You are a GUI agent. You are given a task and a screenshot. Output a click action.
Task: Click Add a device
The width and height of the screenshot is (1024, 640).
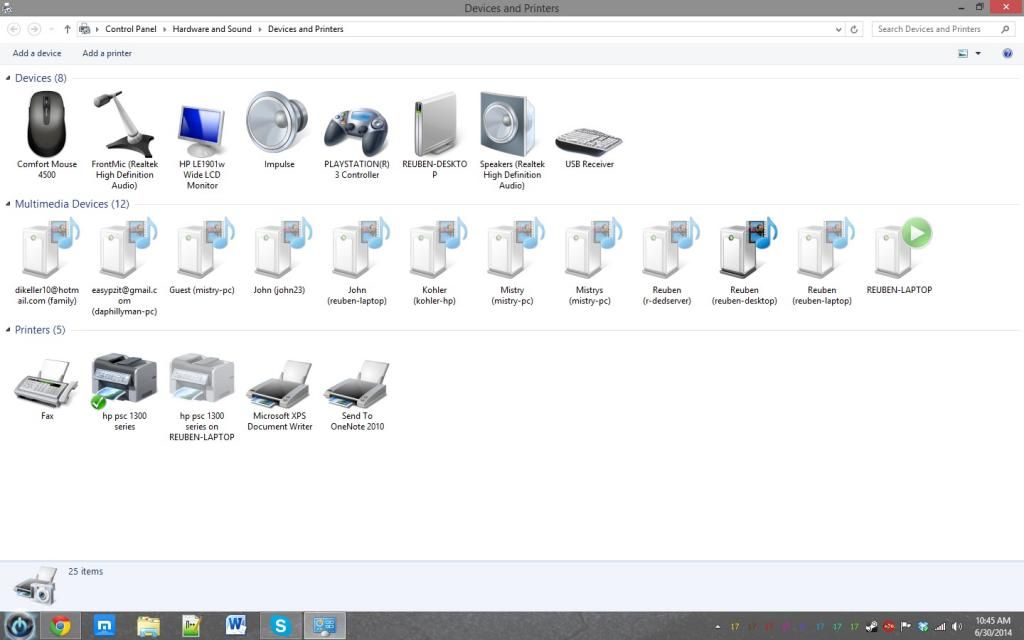[x=37, y=54]
